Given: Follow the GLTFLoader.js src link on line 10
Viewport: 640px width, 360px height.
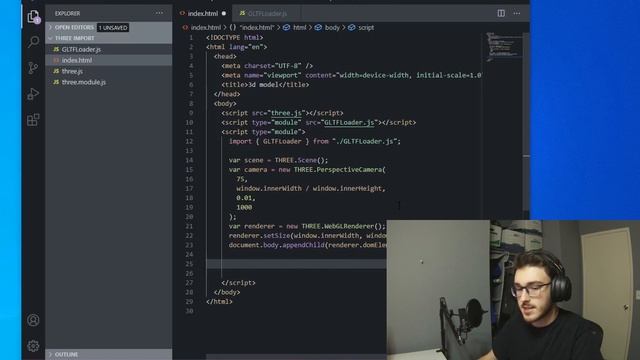Looking at the screenshot, I should point(349,122).
